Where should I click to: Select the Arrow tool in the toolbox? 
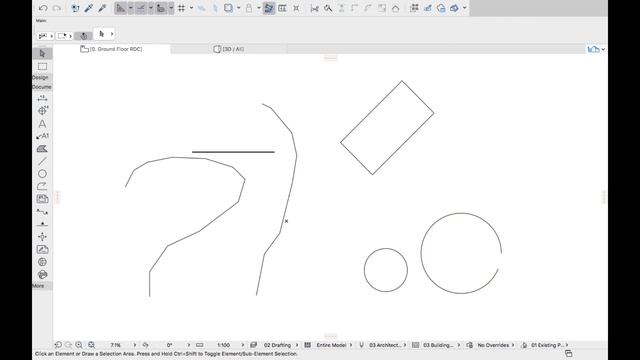tap(42, 53)
